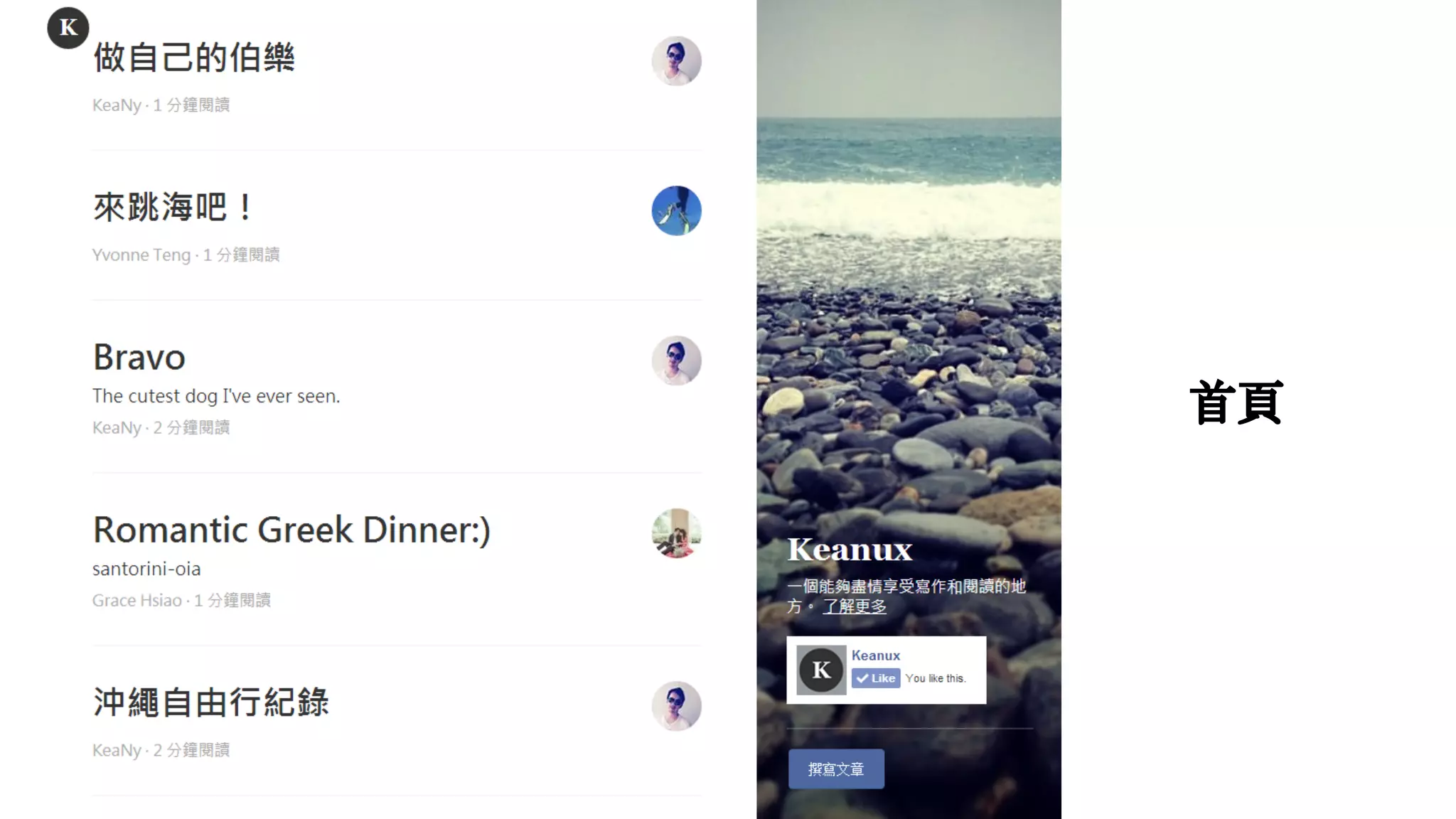Click the subtitle santorini-oia

click(146, 569)
